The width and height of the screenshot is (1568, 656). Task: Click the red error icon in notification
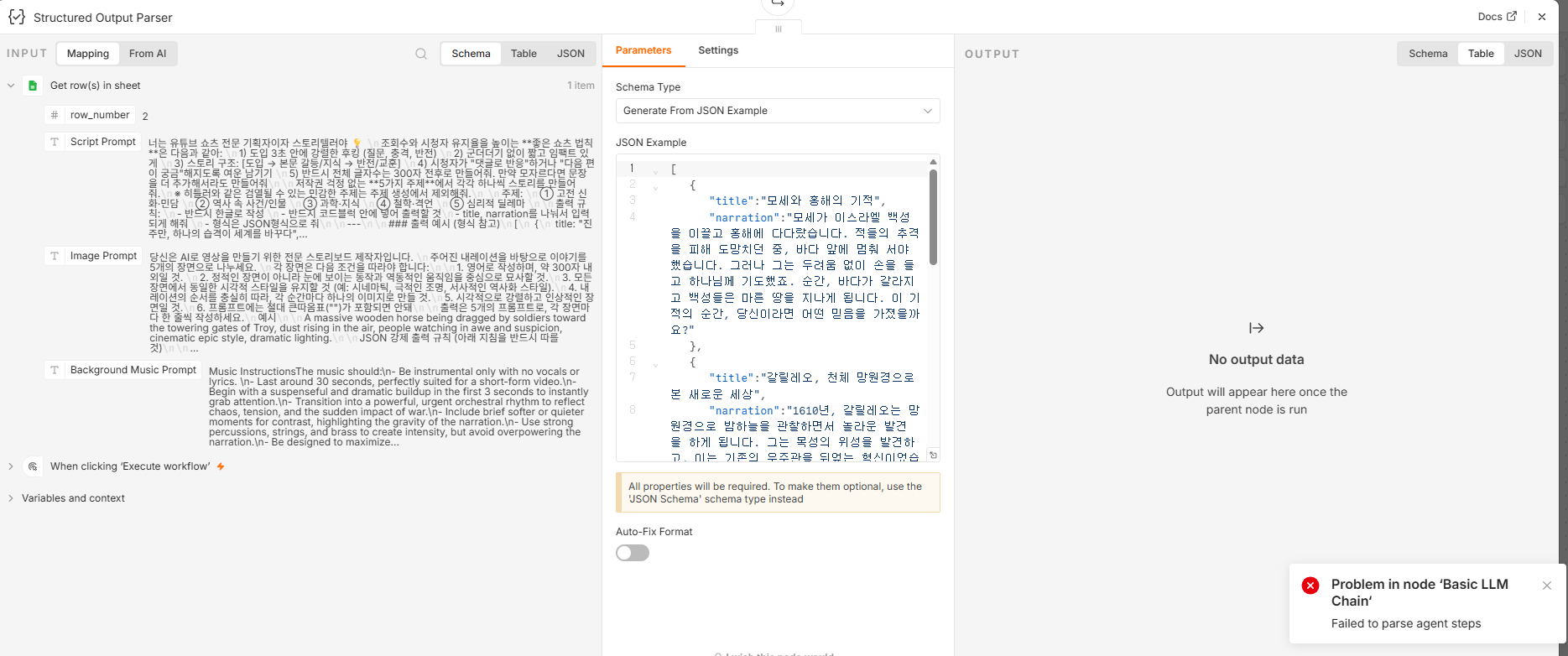click(1310, 586)
